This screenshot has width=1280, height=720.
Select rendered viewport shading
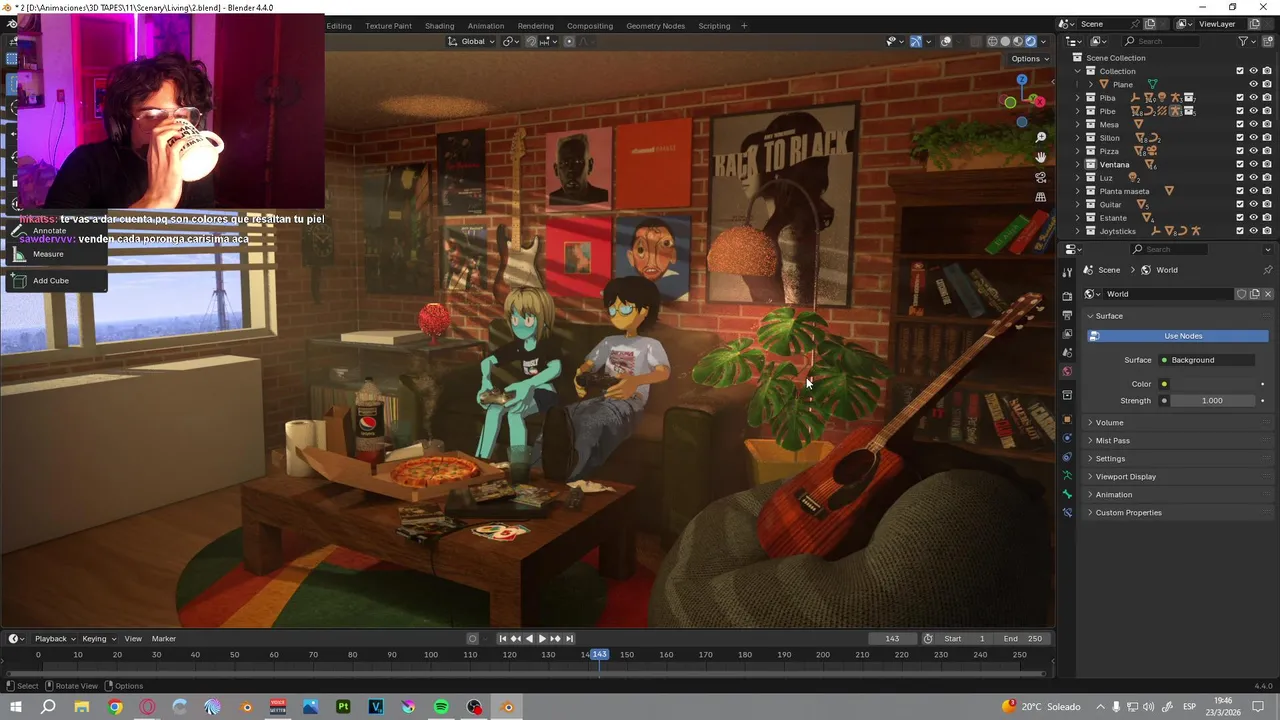[x=1031, y=41]
